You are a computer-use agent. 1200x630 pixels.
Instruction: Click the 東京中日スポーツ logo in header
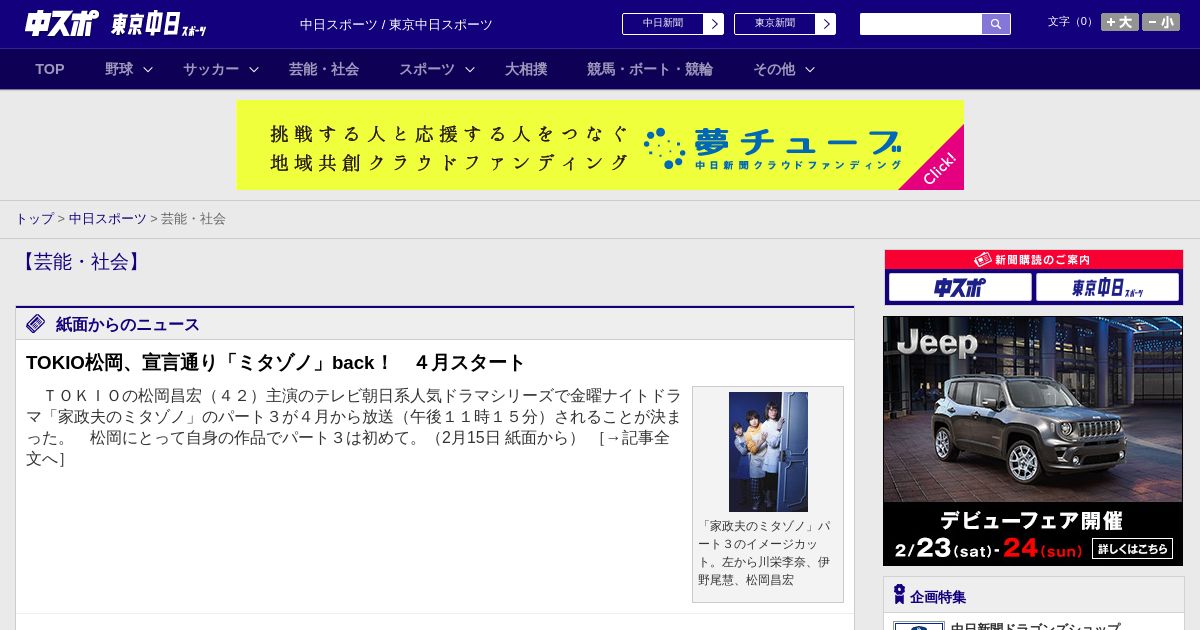pos(159,25)
